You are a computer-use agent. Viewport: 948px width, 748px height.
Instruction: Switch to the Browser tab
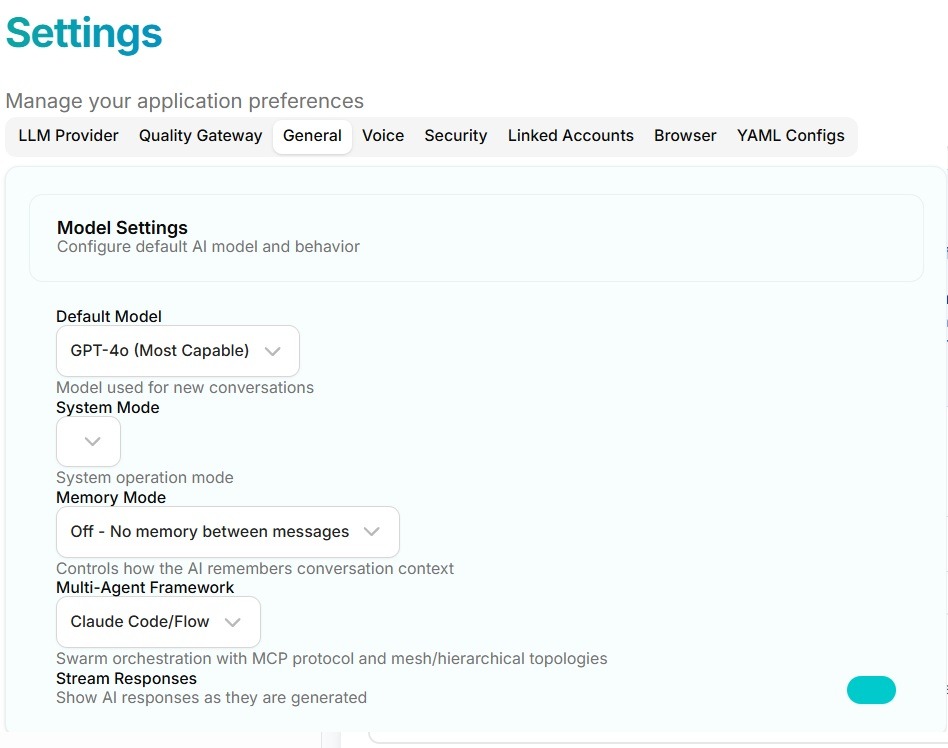point(685,135)
